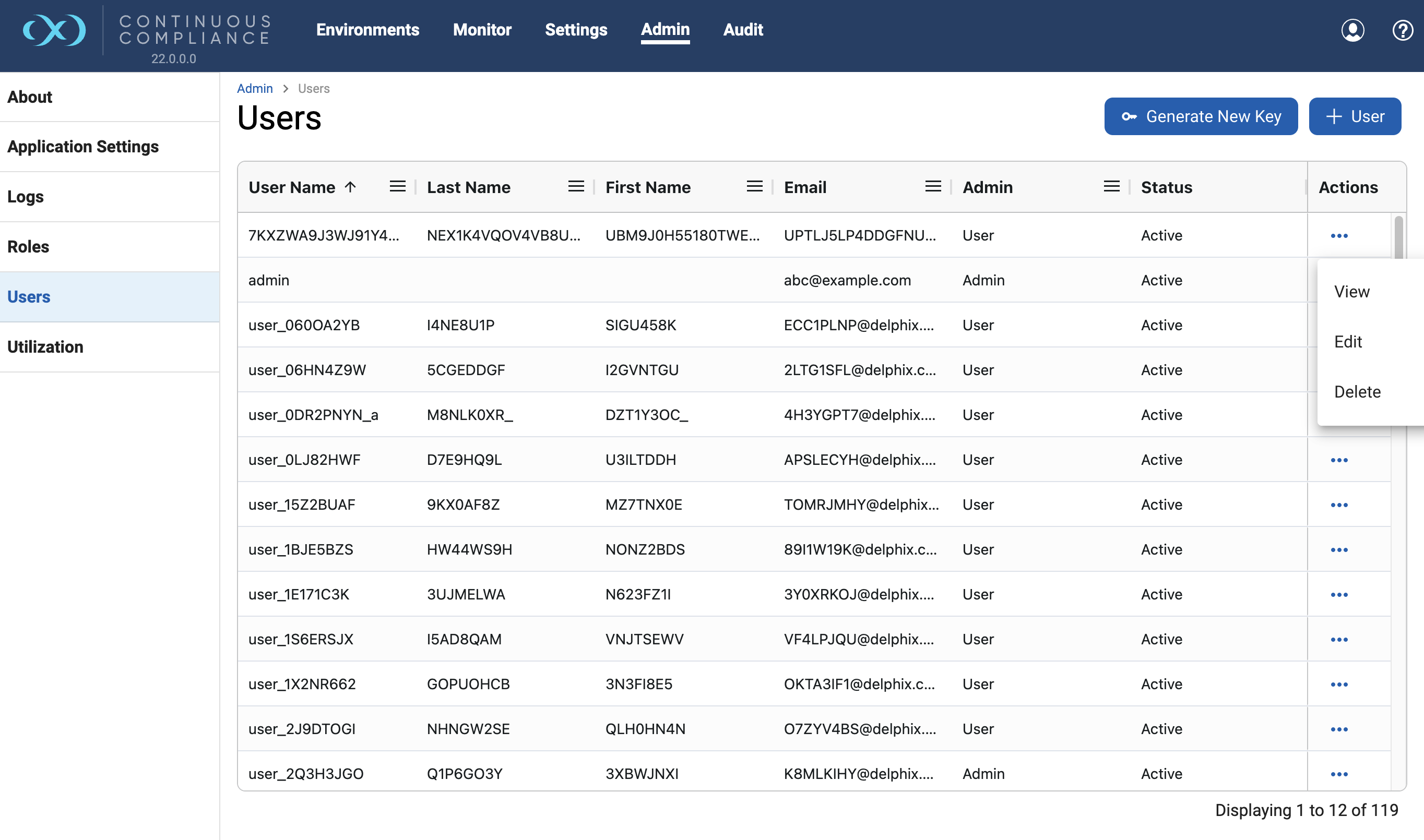Open Admin column menu icon
This screenshot has width=1424, height=840.
coord(1111,187)
